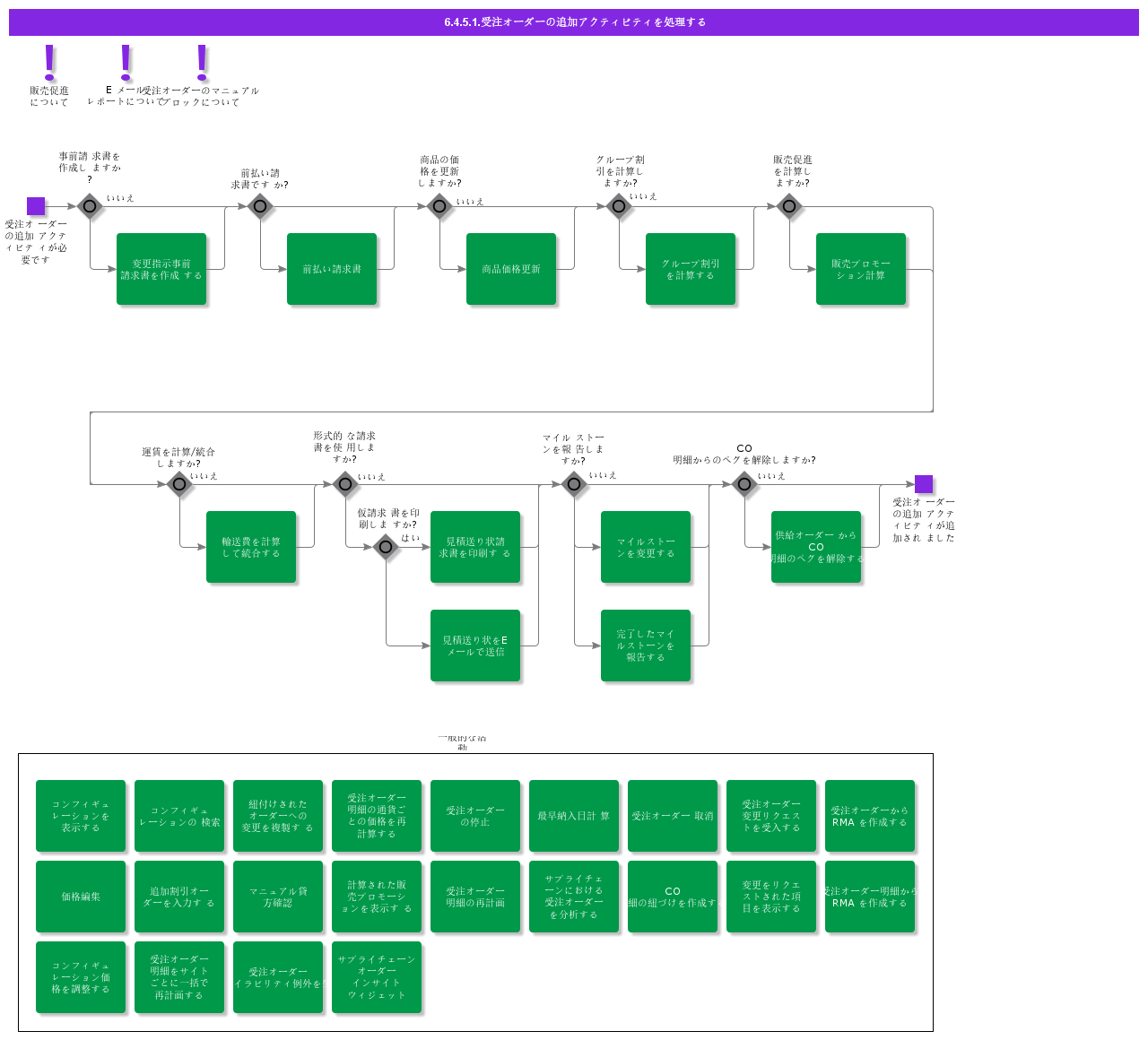Open the サプライチェーンオーダーインサイトウィジェット box
Image resolution: width=1148 pixels, height=1040 pixels.
pos(377,977)
